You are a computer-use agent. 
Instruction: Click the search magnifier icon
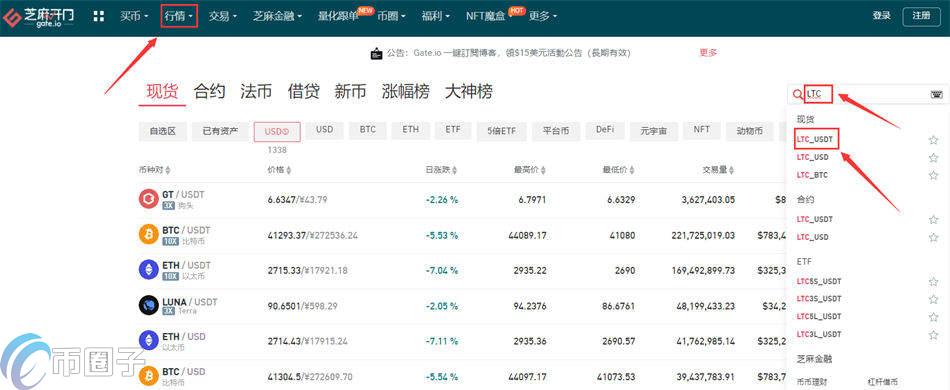[x=797, y=94]
